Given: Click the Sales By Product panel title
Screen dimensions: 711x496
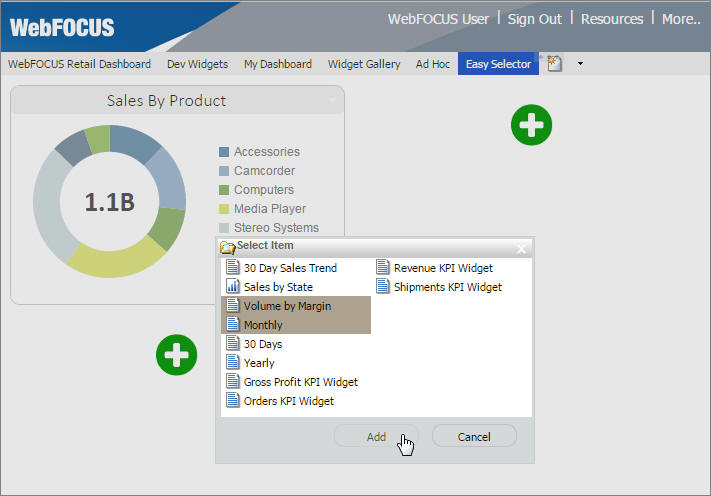Looking at the screenshot, I should click(x=166, y=101).
